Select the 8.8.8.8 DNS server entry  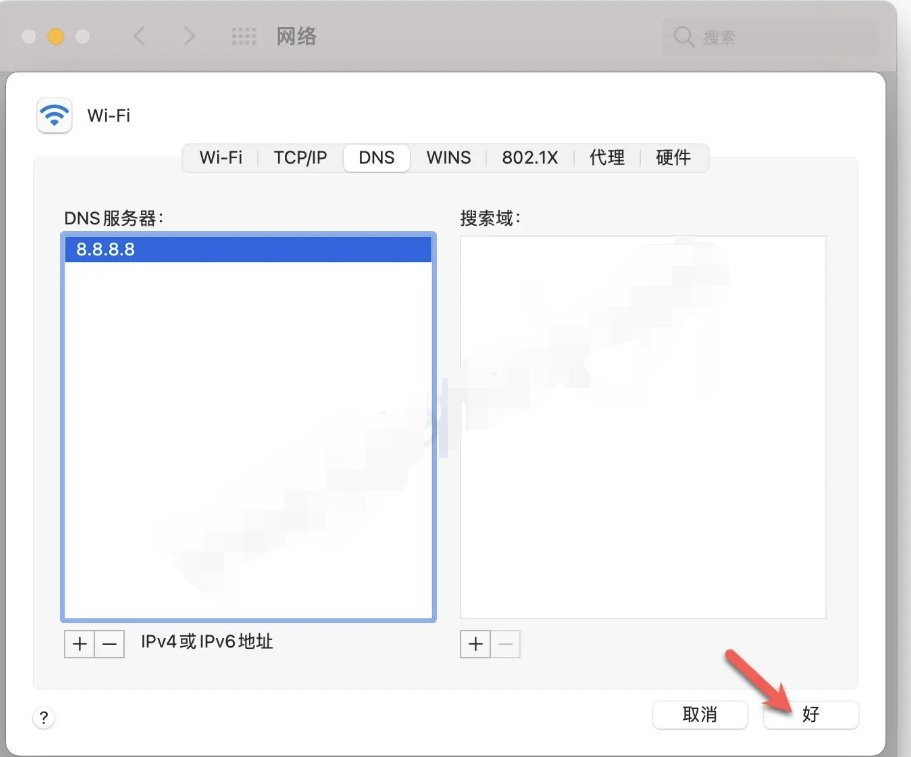click(x=247, y=250)
